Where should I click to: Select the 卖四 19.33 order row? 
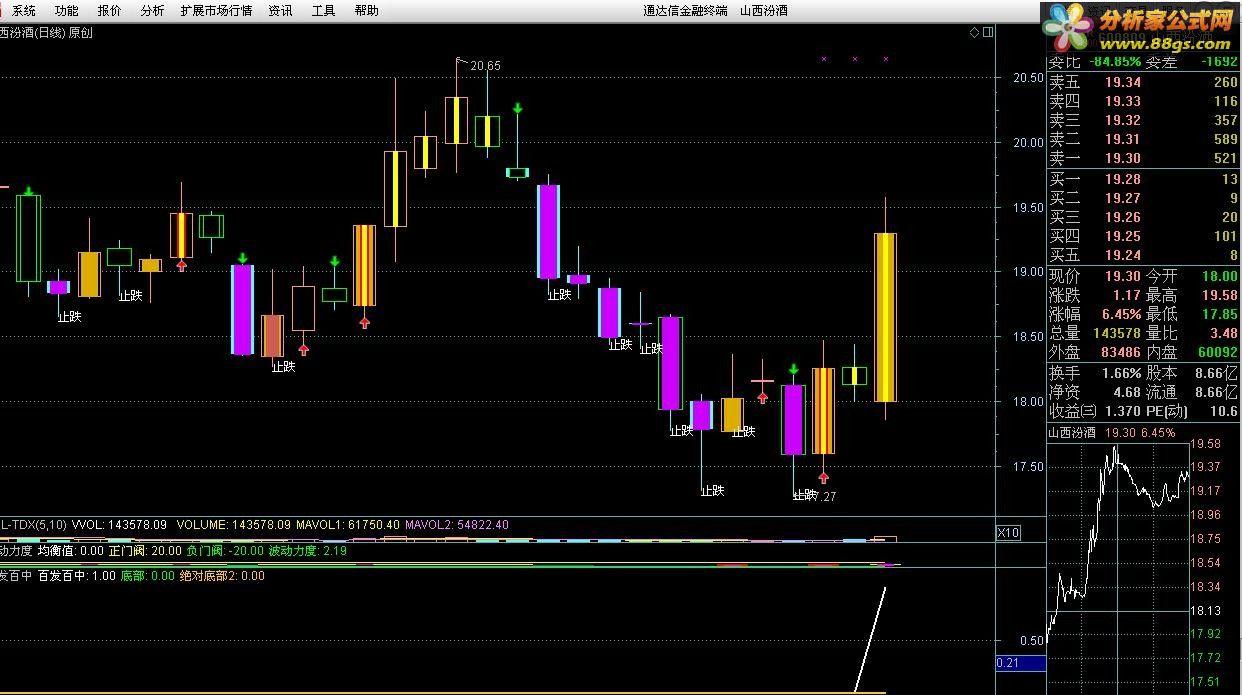pos(1144,102)
